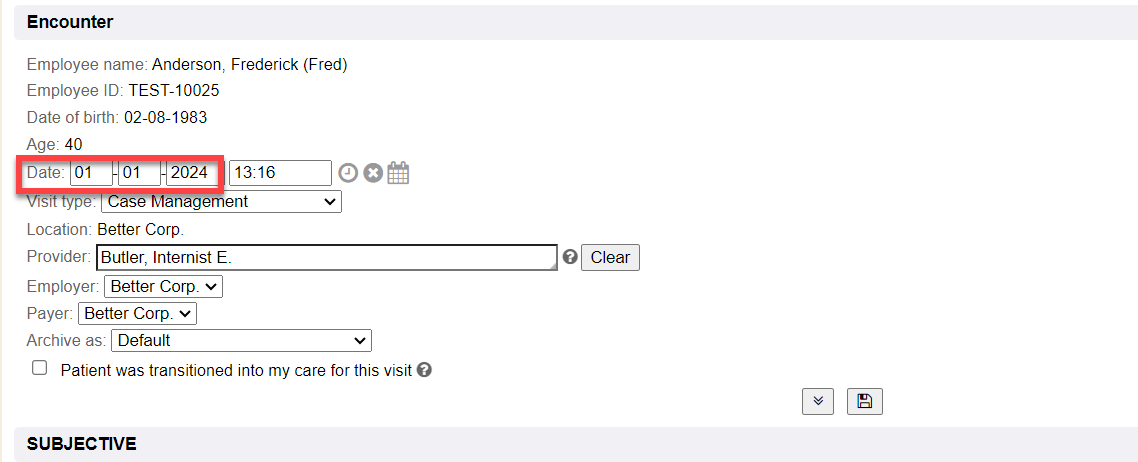Open the 'Archive as' dropdown

[241, 341]
